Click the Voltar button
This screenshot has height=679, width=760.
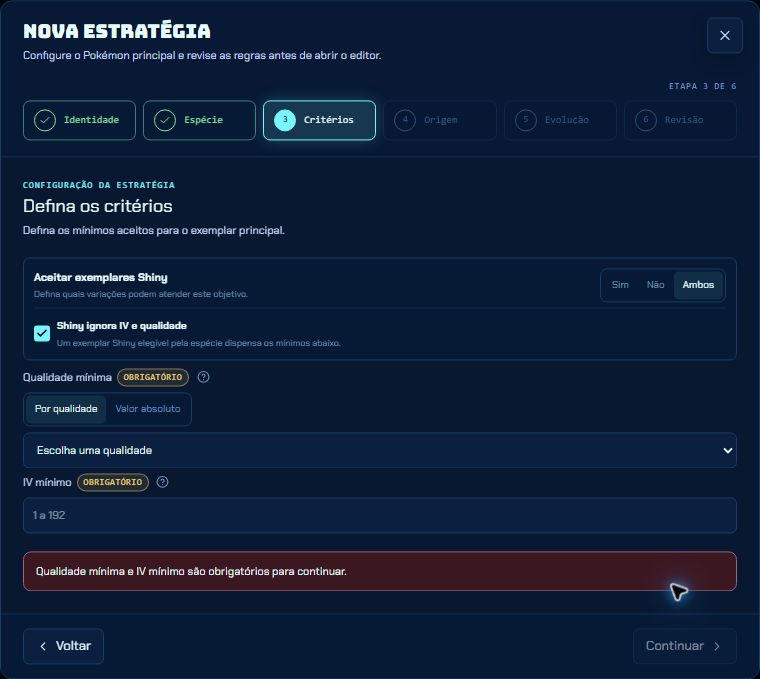(x=63, y=646)
